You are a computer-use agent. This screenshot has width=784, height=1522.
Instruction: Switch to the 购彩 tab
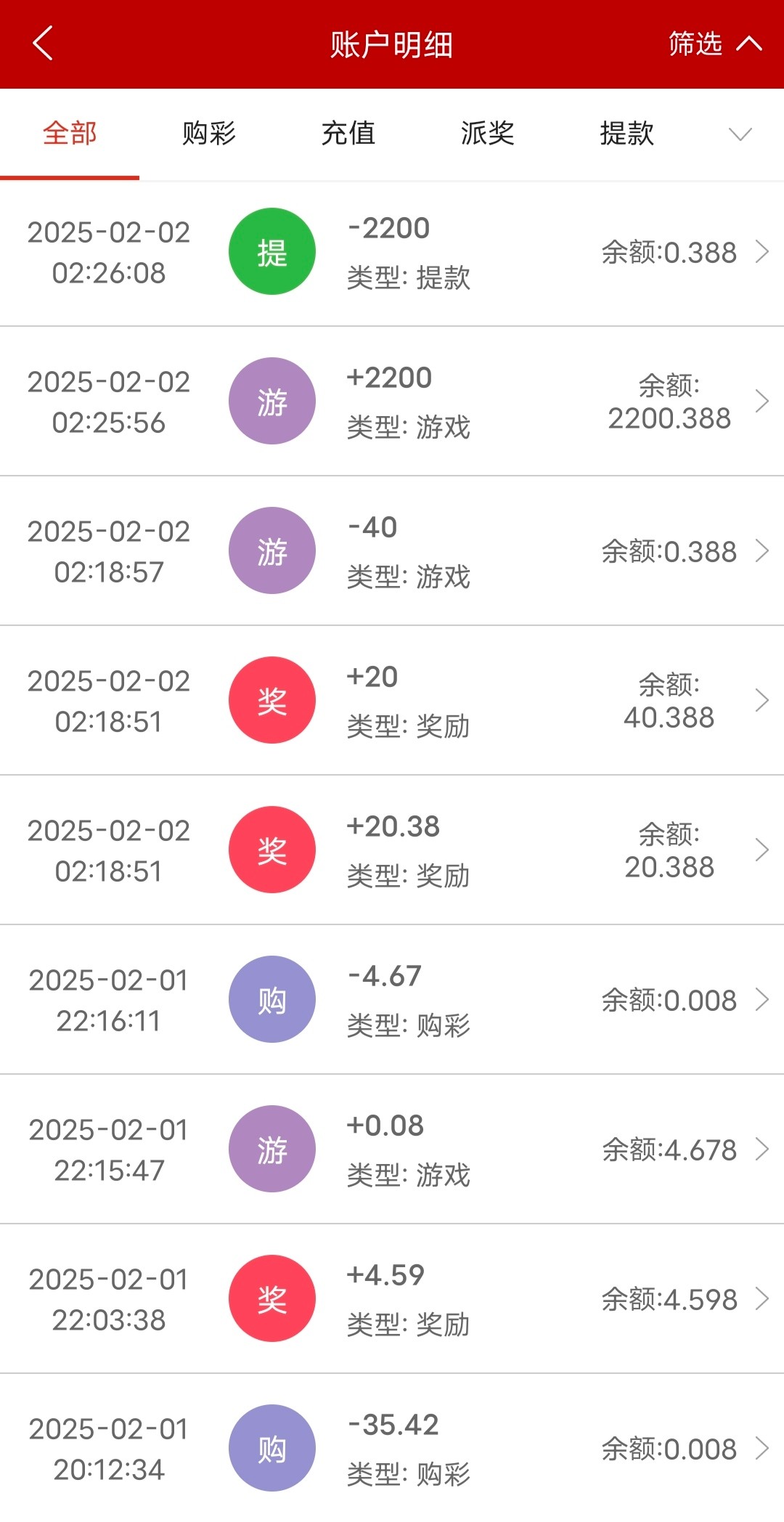pyautogui.click(x=209, y=134)
